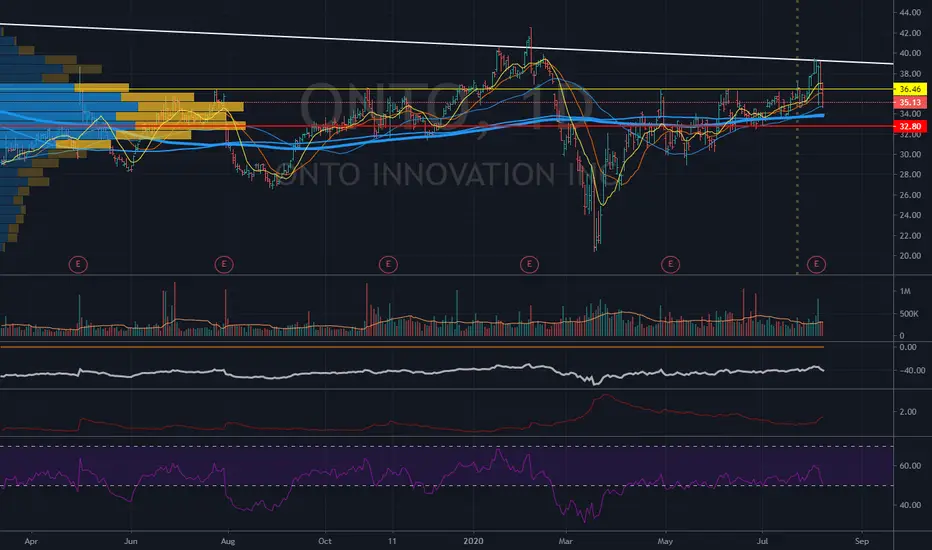This screenshot has width=932, height=550.
Task: Click the 0.00 indicator axis value
Action: [x=908, y=347]
